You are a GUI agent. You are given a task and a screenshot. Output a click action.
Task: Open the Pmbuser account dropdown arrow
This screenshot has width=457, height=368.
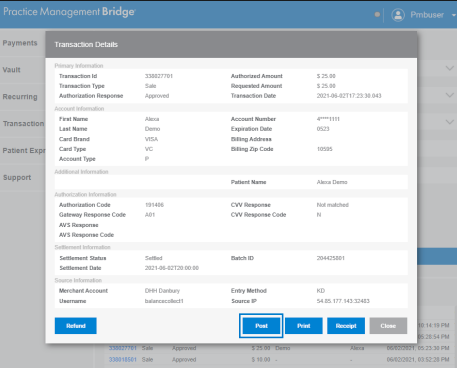[454, 15]
